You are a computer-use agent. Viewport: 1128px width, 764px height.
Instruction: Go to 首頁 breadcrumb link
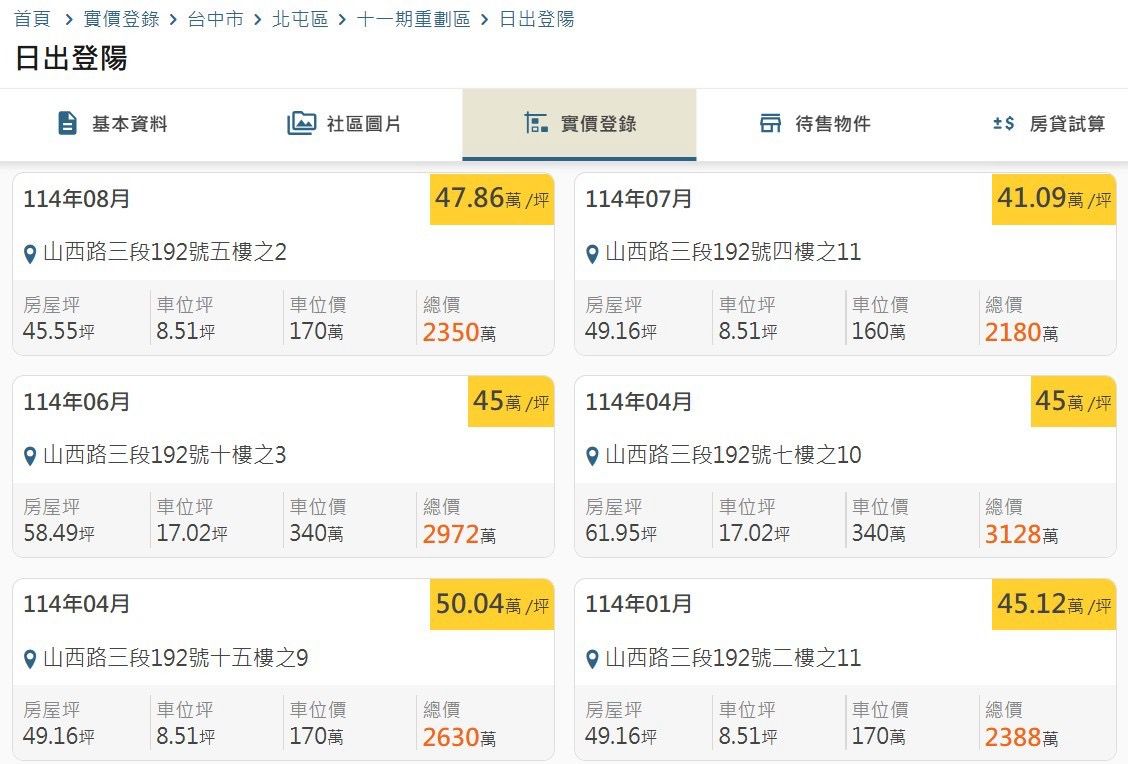coord(32,19)
